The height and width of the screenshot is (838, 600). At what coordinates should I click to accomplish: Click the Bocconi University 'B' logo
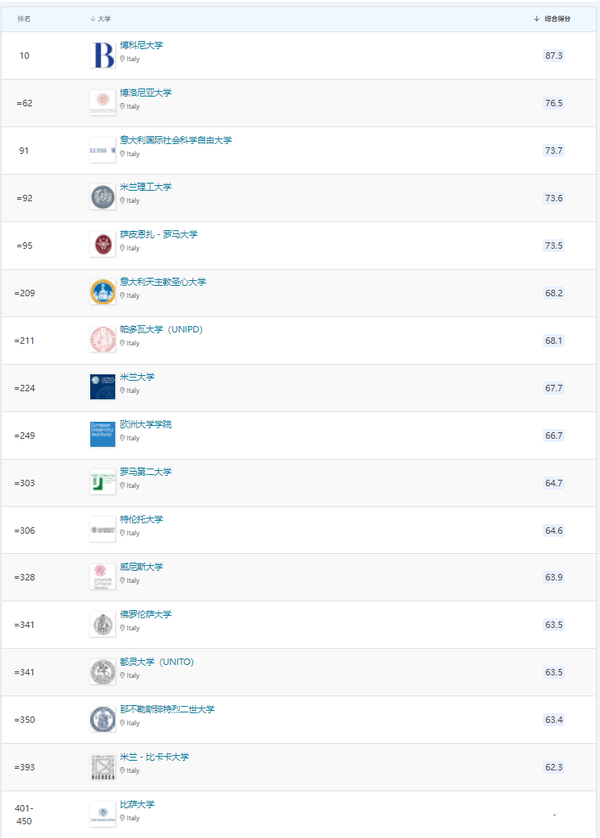[x=103, y=55]
